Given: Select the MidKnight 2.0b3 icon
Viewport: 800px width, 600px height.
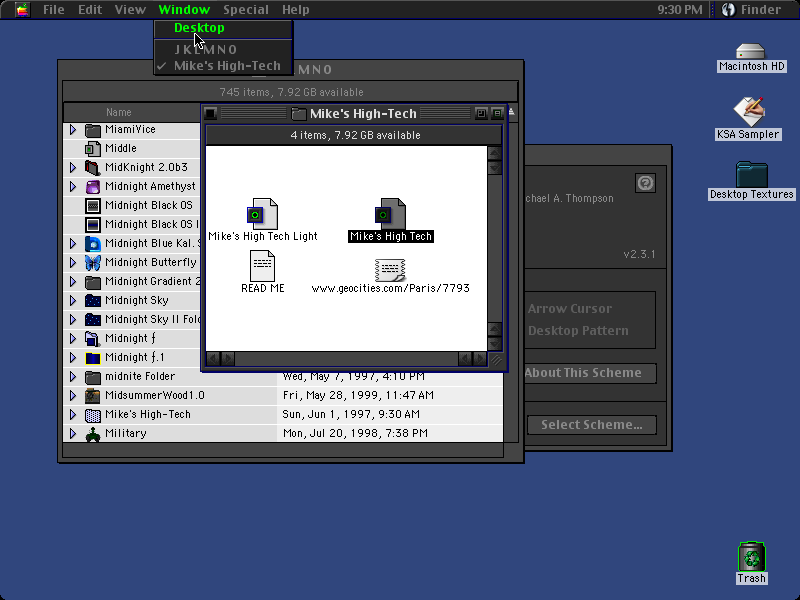Looking at the screenshot, I should [x=92, y=168].
